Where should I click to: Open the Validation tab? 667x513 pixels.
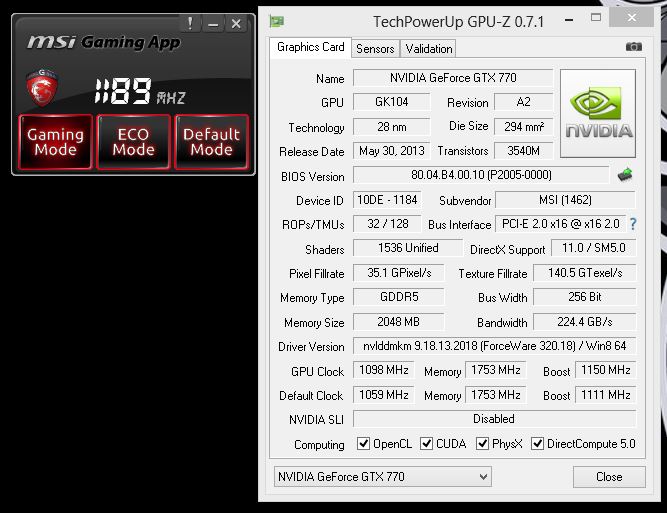click(x=428, y=48)
